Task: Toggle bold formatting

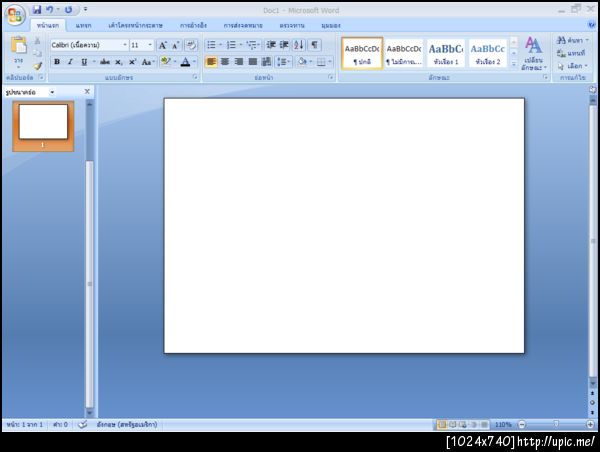Action: (57, 62)
